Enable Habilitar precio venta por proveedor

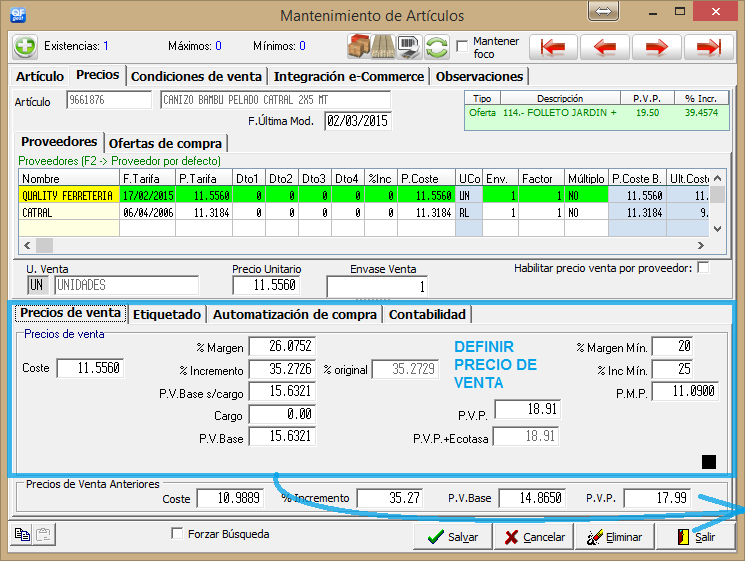[703, 267]
